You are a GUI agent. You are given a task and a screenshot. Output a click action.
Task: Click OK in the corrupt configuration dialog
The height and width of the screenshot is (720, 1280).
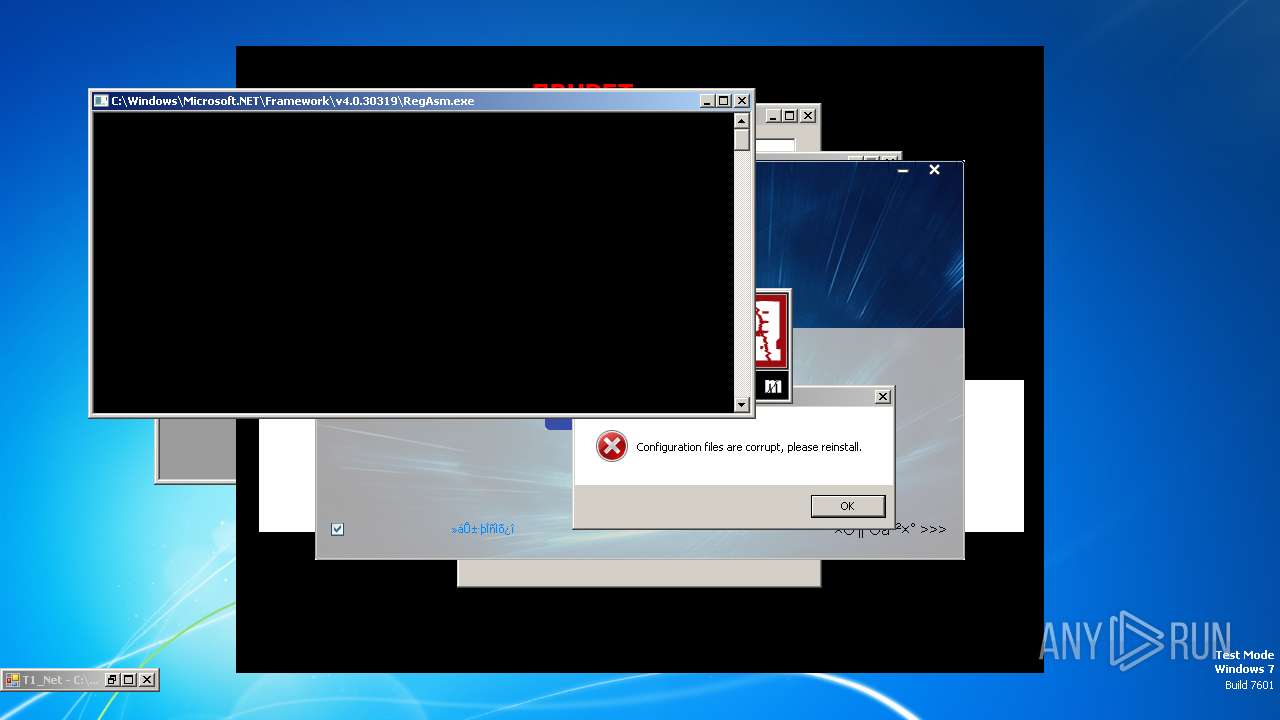pyautogui.click(x=848, y=506)
